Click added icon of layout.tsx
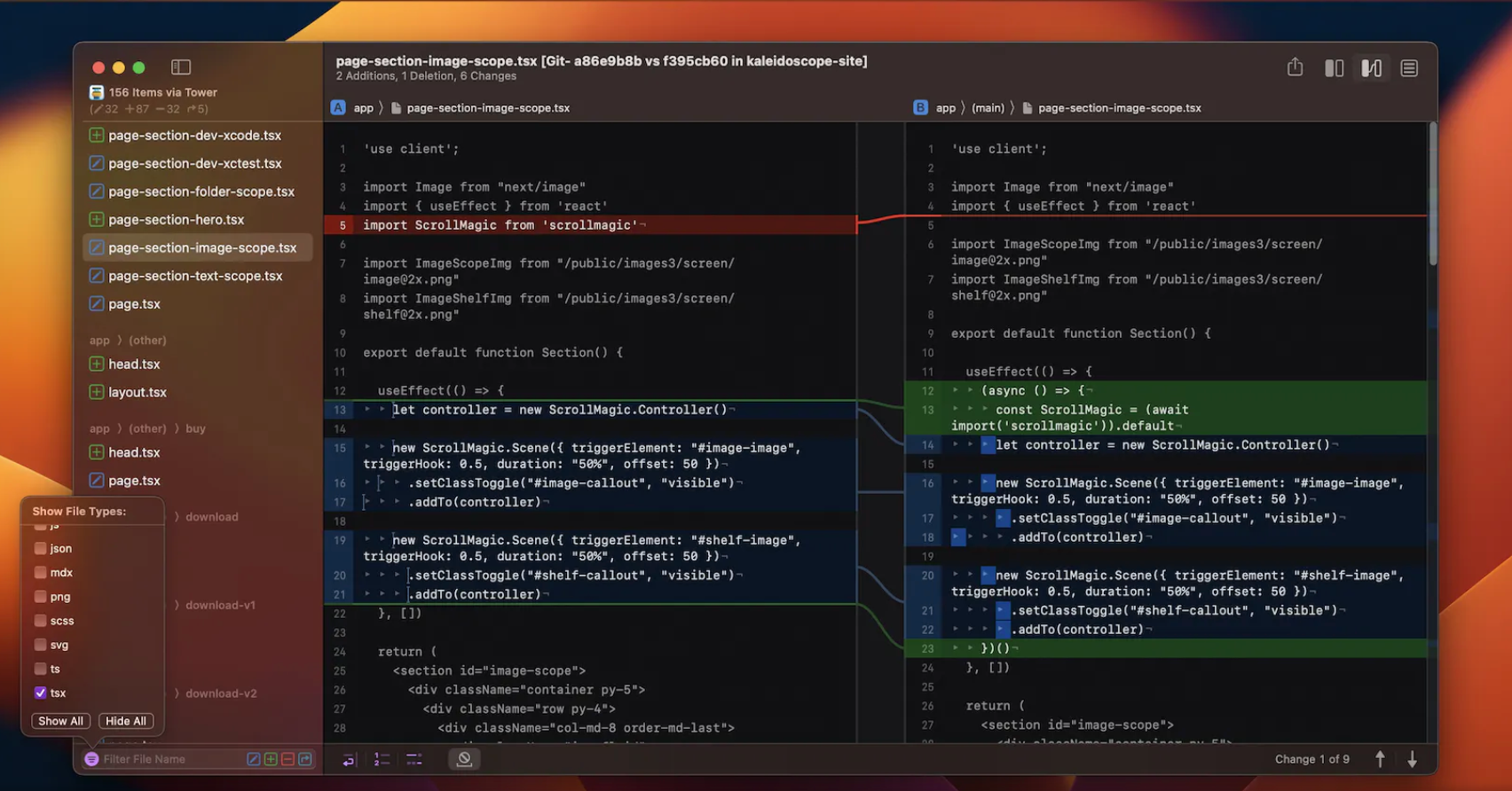Image resolution: width=1512 pixels, height=791 pixels. coord(97,392)
